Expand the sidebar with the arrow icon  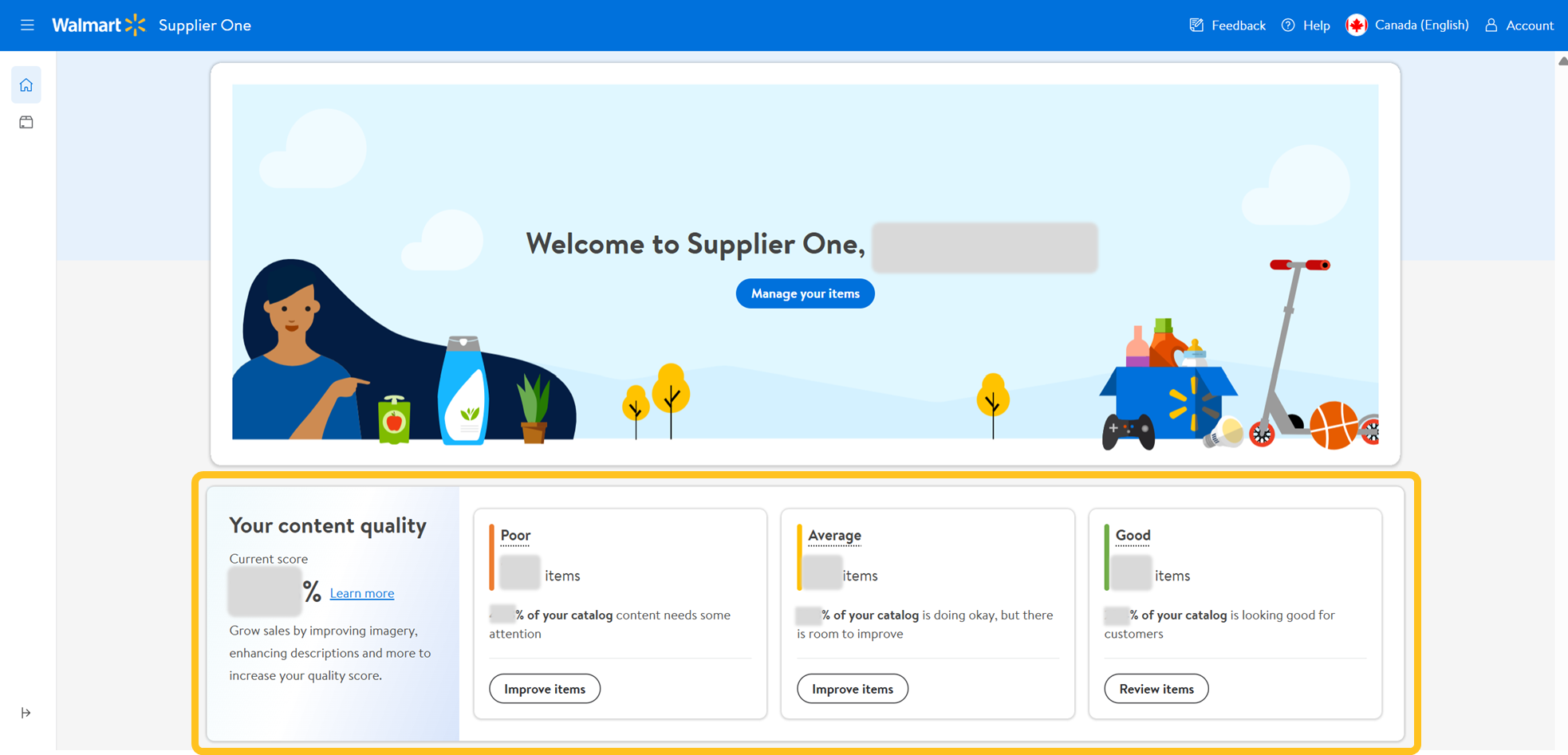pos(26,713)
